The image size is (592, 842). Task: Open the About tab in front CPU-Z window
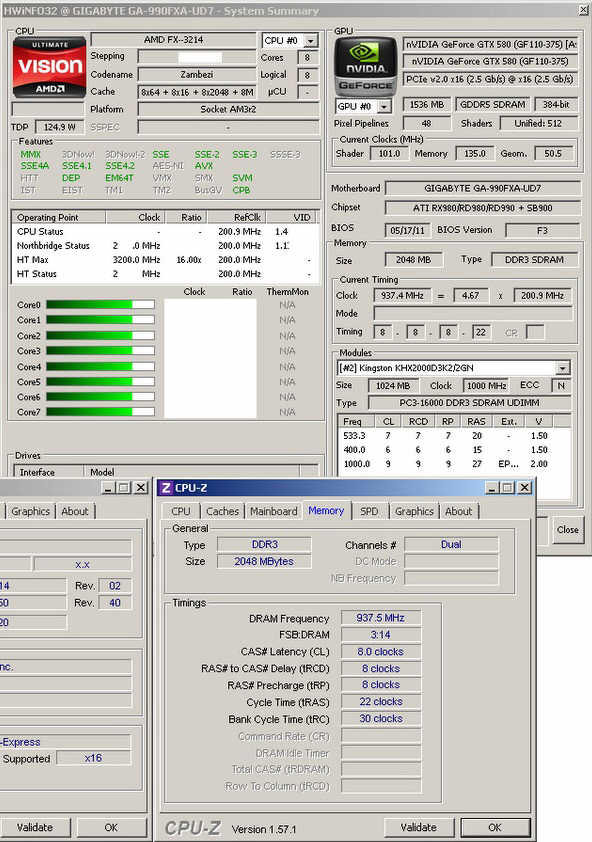458,511
